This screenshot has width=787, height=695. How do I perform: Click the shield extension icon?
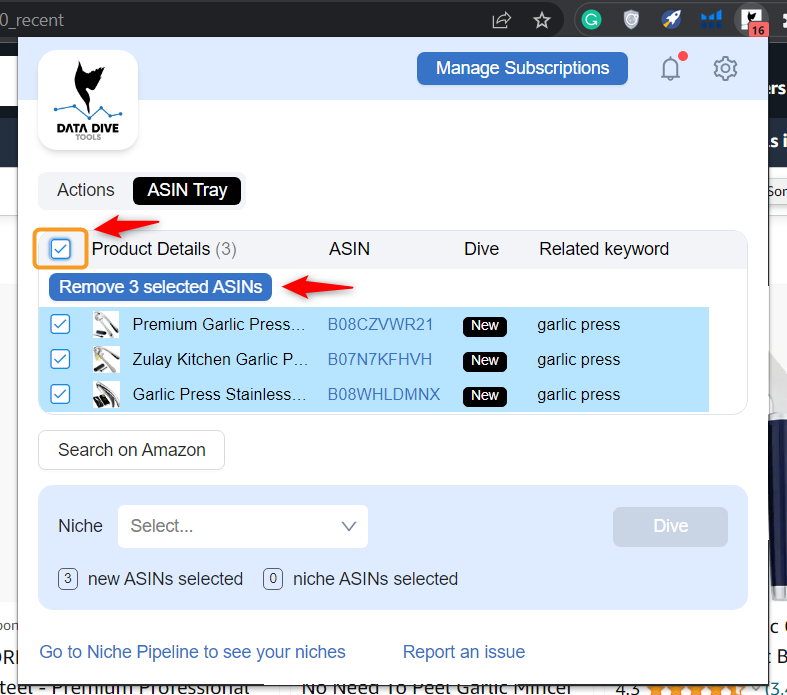631,20
